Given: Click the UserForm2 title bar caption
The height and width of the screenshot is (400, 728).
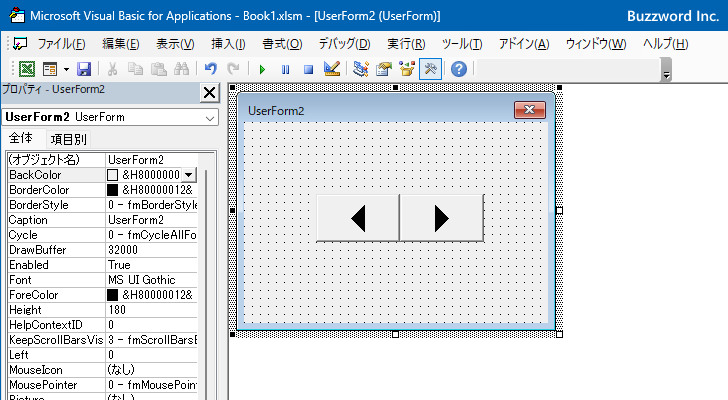Looking at the screenshot, I should [276, 111].
